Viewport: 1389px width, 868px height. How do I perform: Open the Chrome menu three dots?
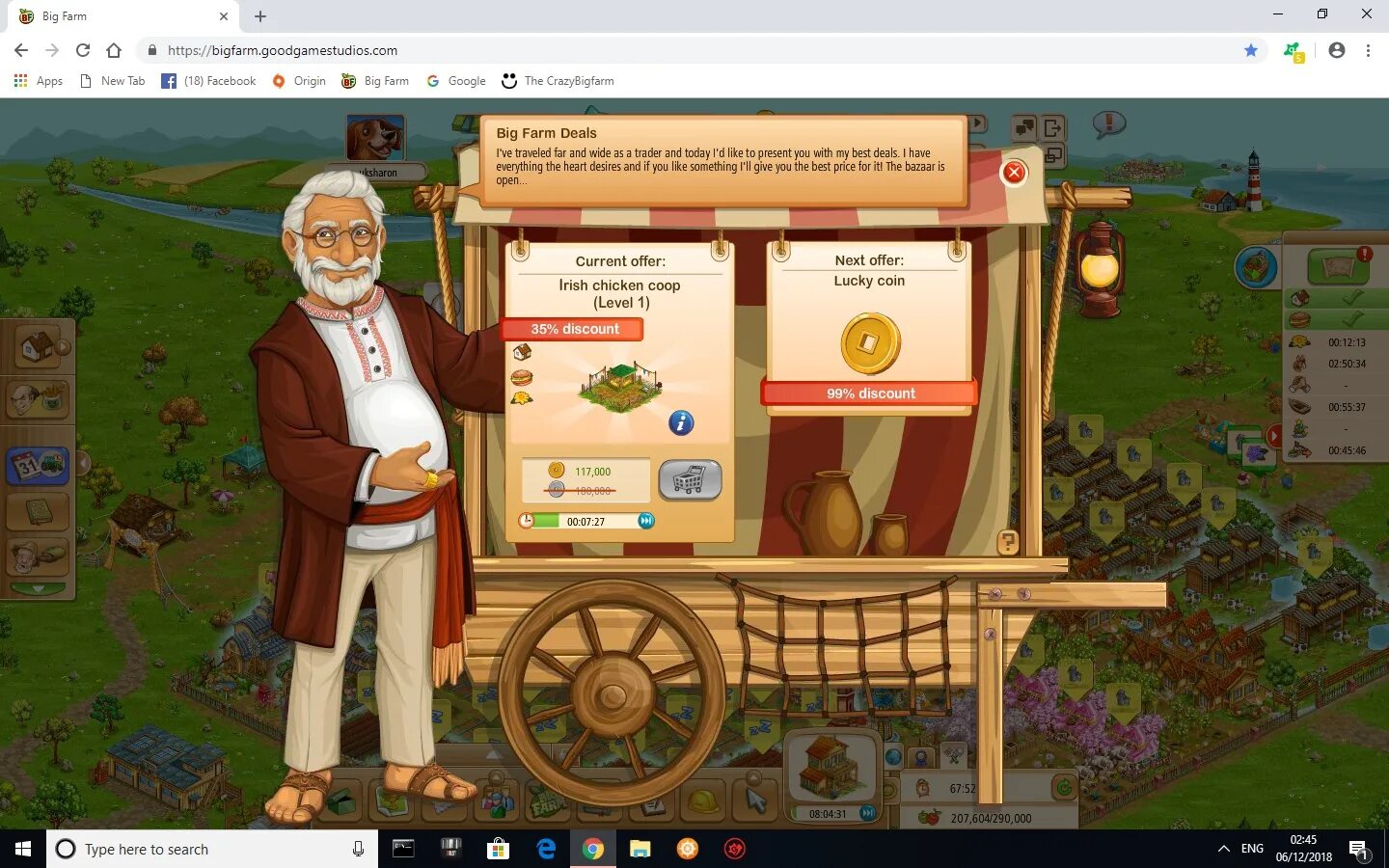pos(1368,50)
